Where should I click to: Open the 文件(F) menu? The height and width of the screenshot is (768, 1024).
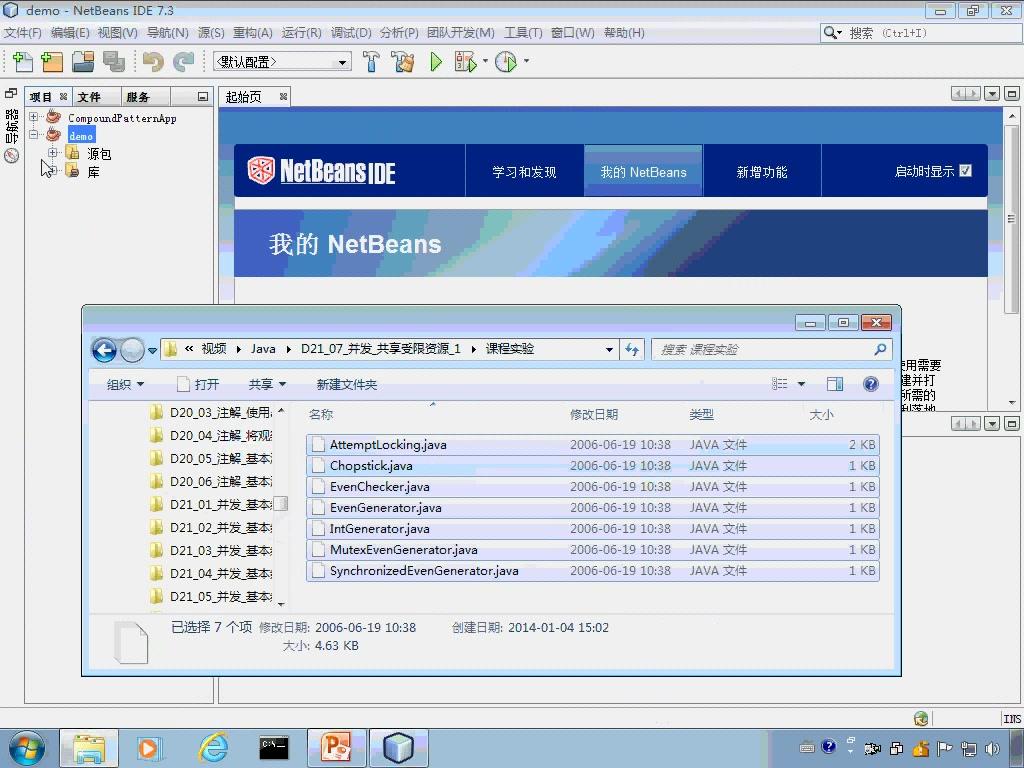pyautogui.click(x=23, y=33)
